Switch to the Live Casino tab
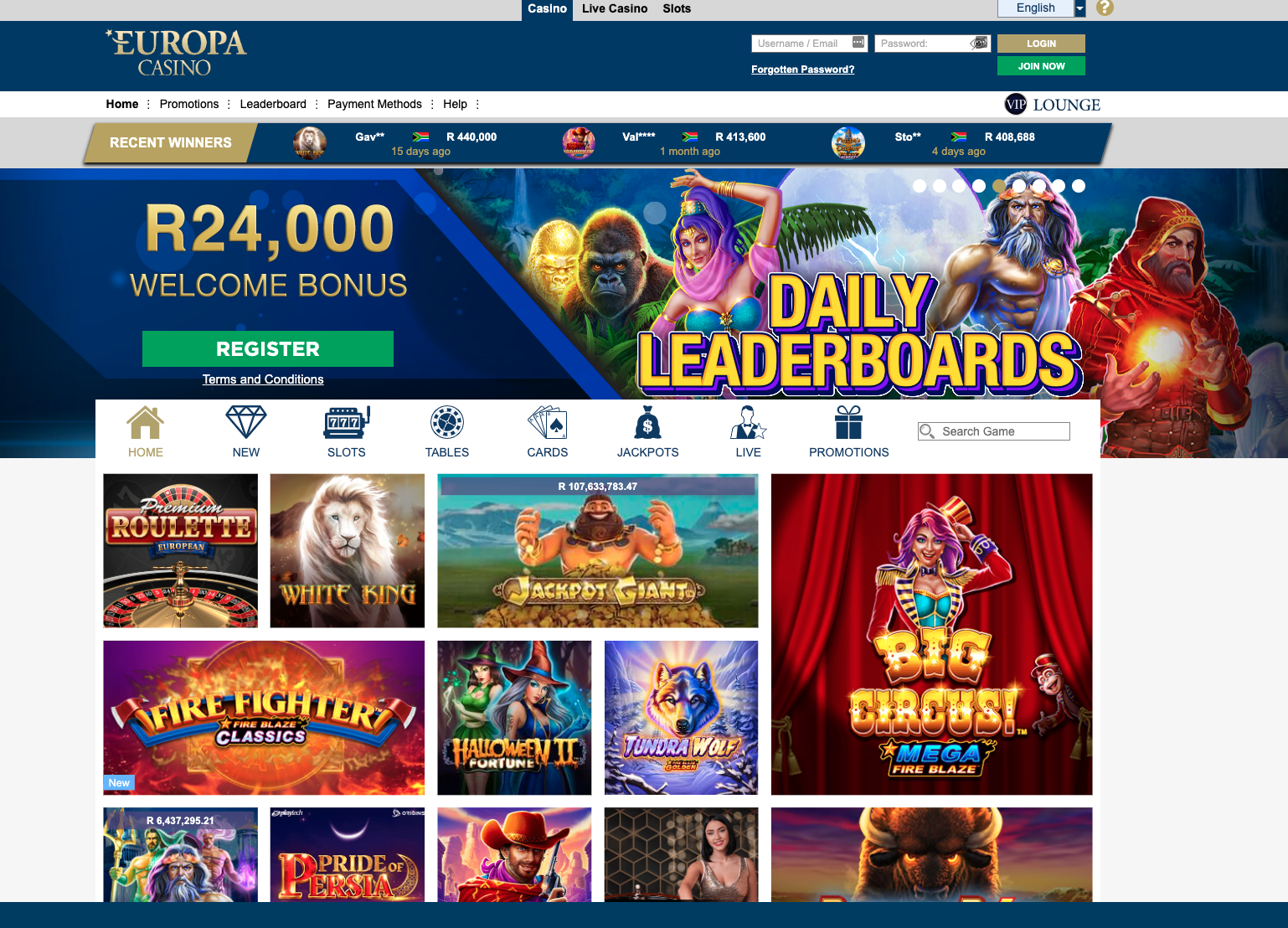This screenshot has width=1288, height=928. [x=615, y=8]
